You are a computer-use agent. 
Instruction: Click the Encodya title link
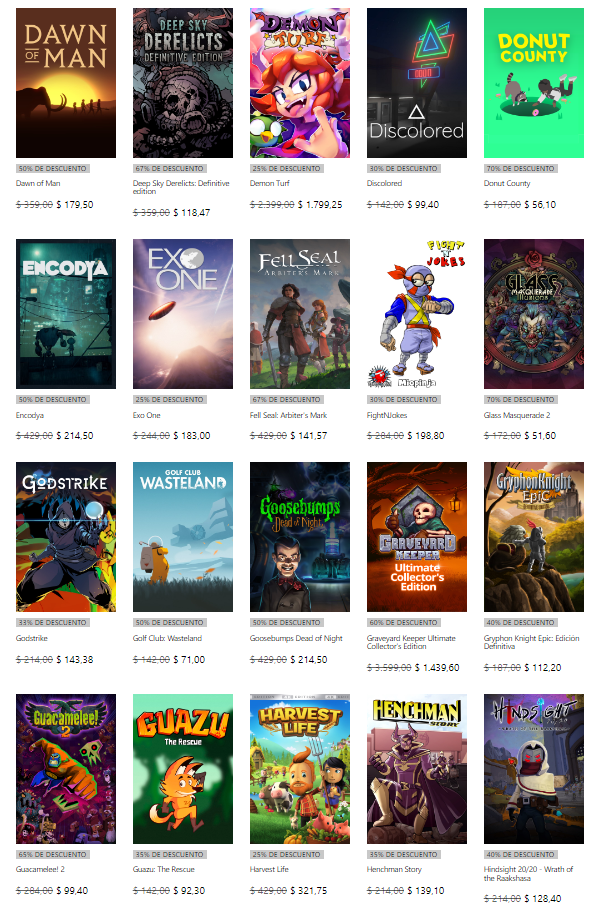tap(30, 415)
